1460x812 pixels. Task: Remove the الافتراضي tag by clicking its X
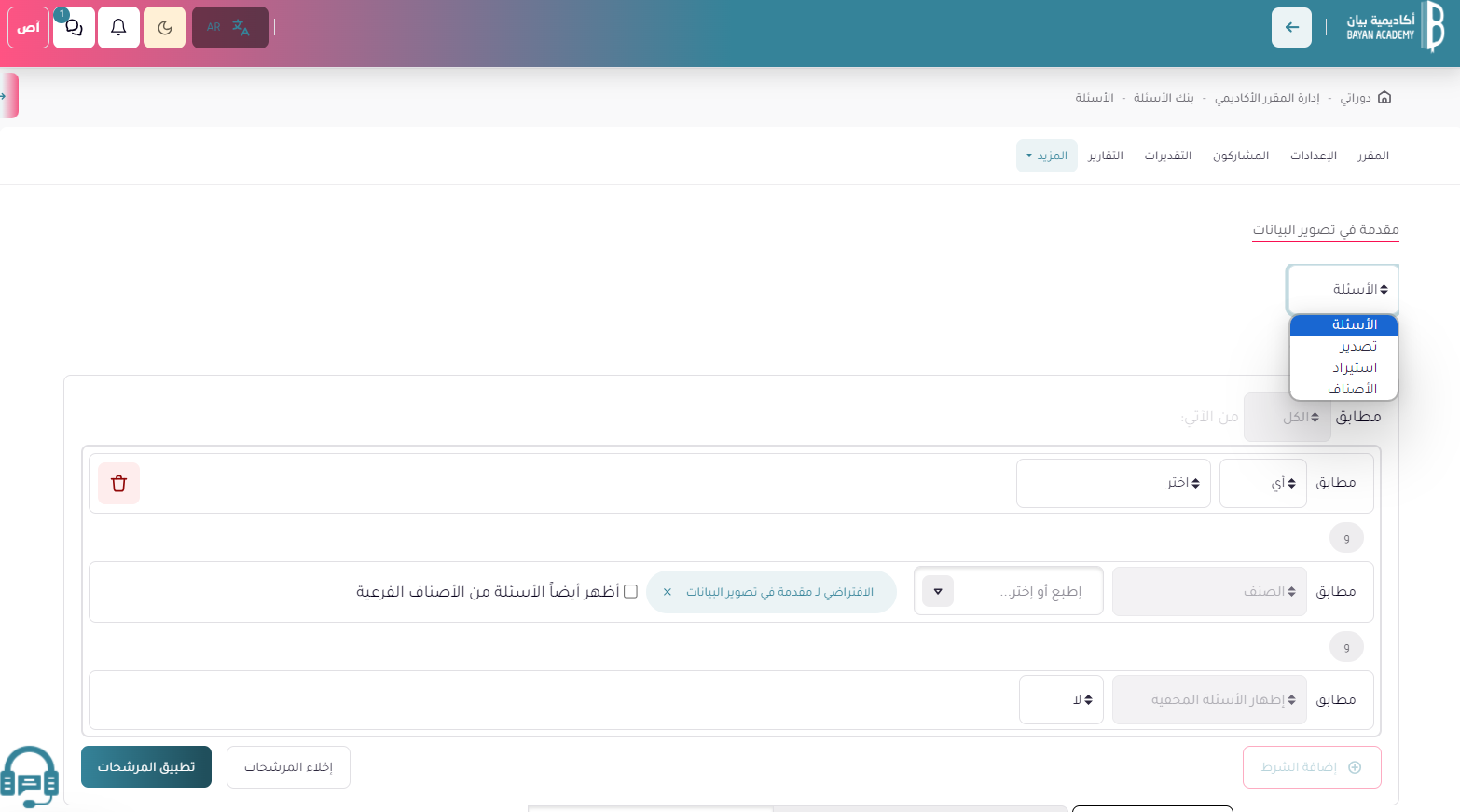[667, 591]
